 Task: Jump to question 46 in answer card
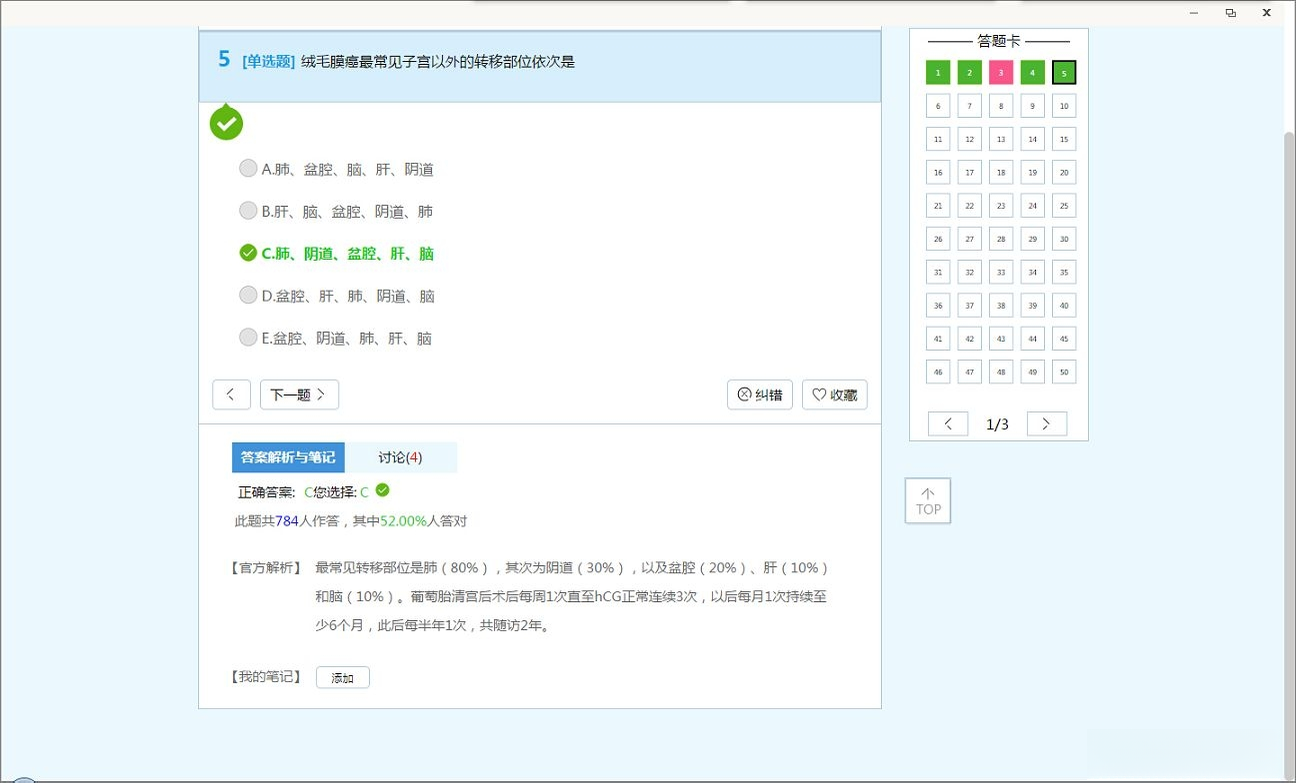tap(938, 372)
